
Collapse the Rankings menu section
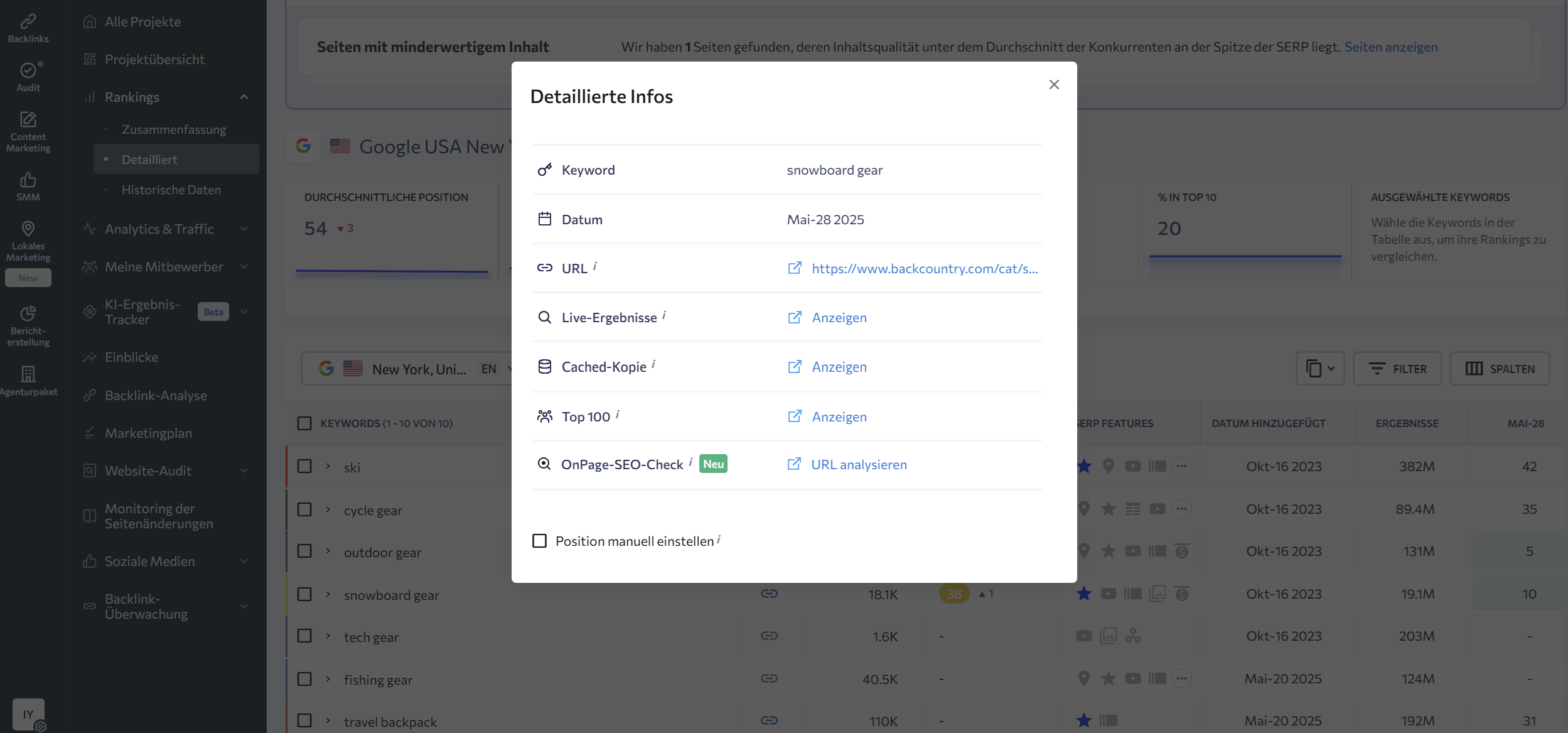tap(244, 97)
